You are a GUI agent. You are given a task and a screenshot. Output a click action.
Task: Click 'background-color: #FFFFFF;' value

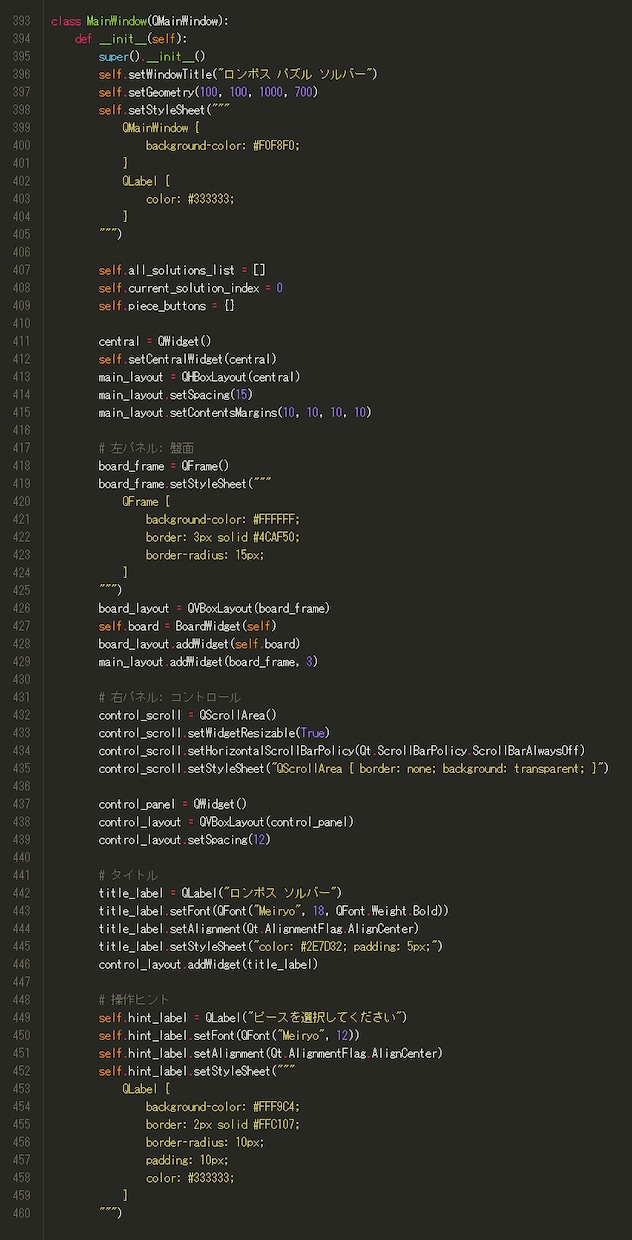[x=223, y=519]
